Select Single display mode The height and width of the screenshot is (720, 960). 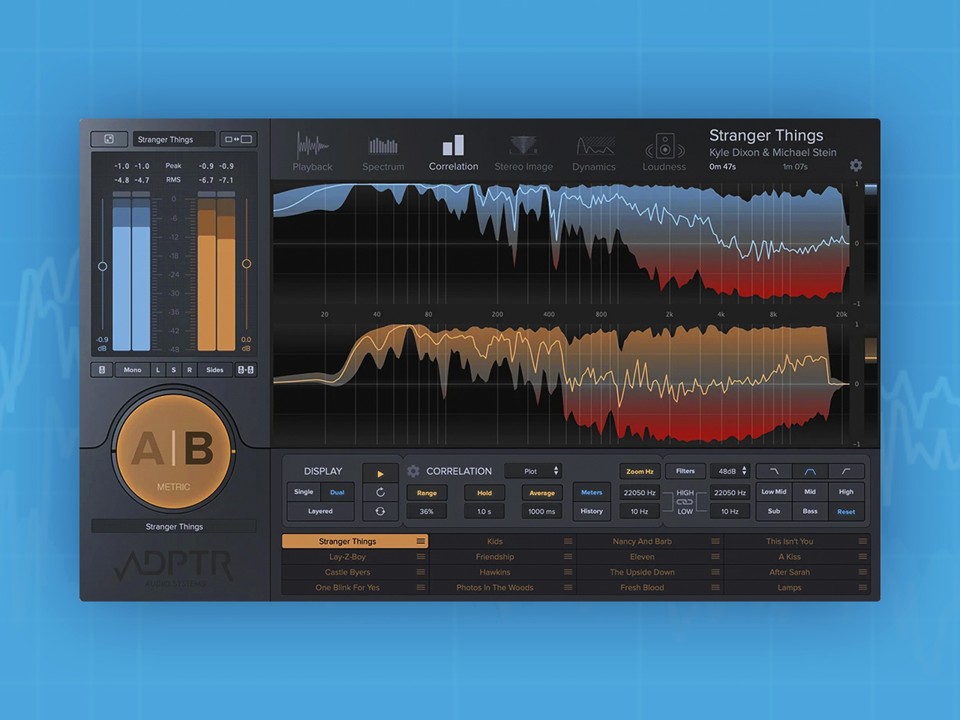coord(304,492)
